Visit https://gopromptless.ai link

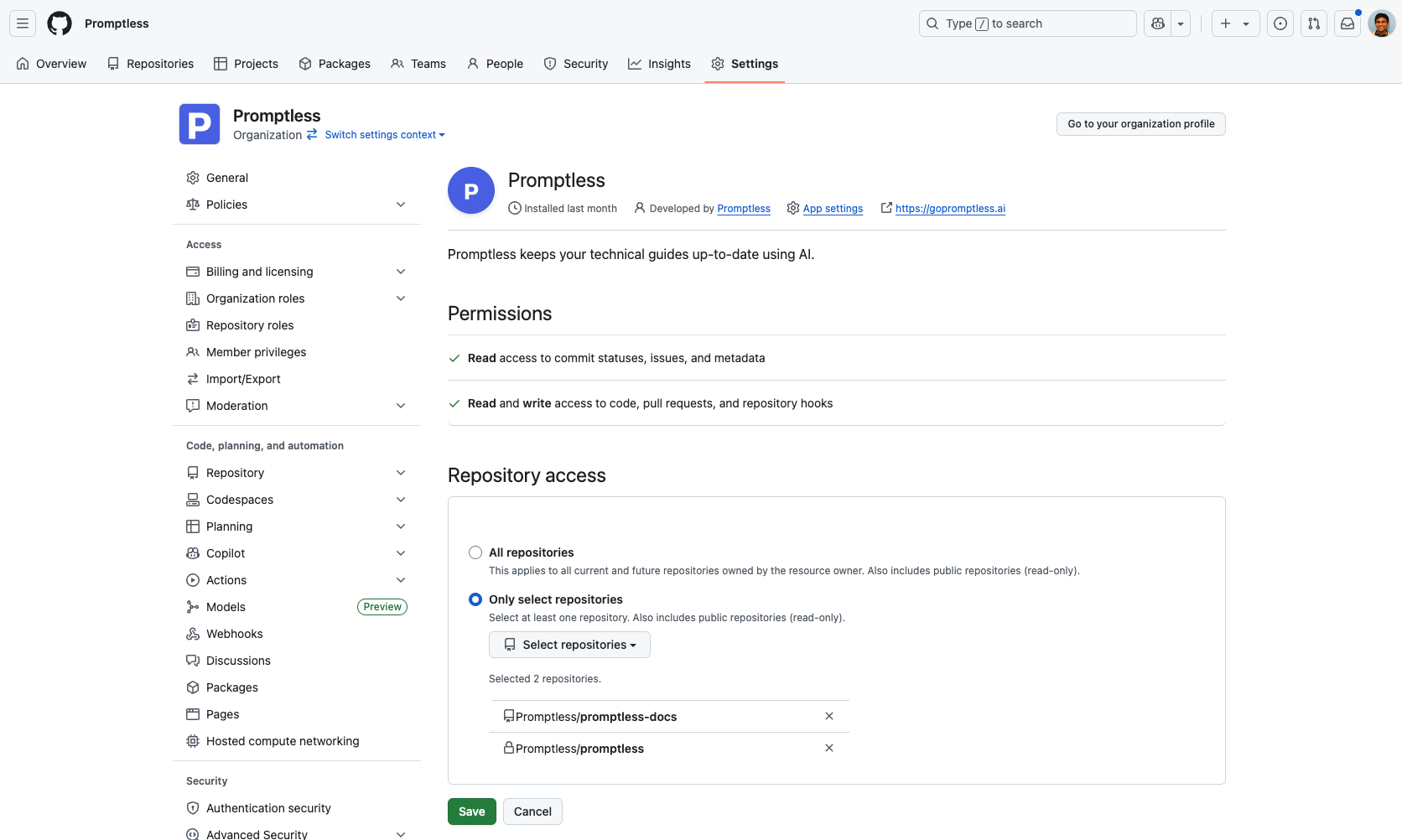pos(950,209)
